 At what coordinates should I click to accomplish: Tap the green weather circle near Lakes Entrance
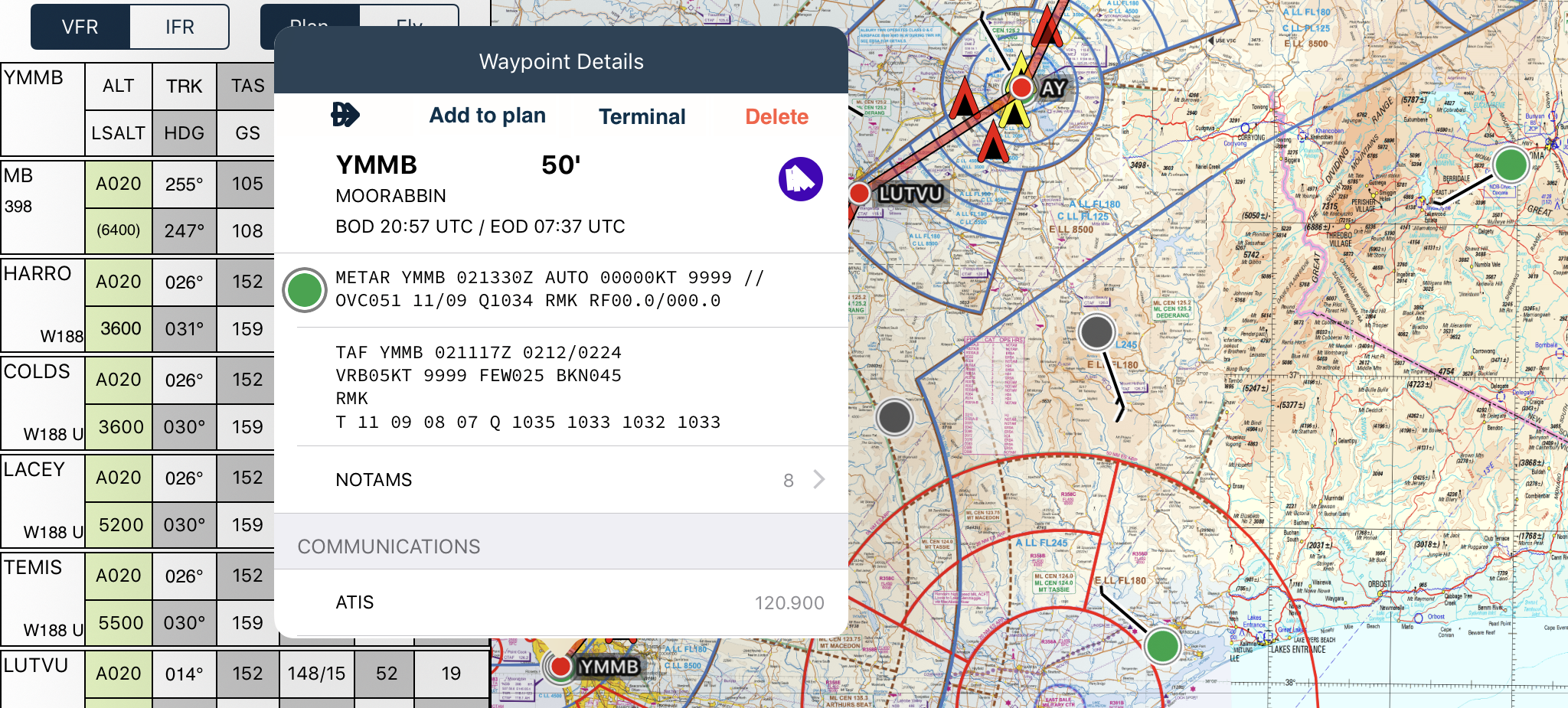coord(1162,646)
